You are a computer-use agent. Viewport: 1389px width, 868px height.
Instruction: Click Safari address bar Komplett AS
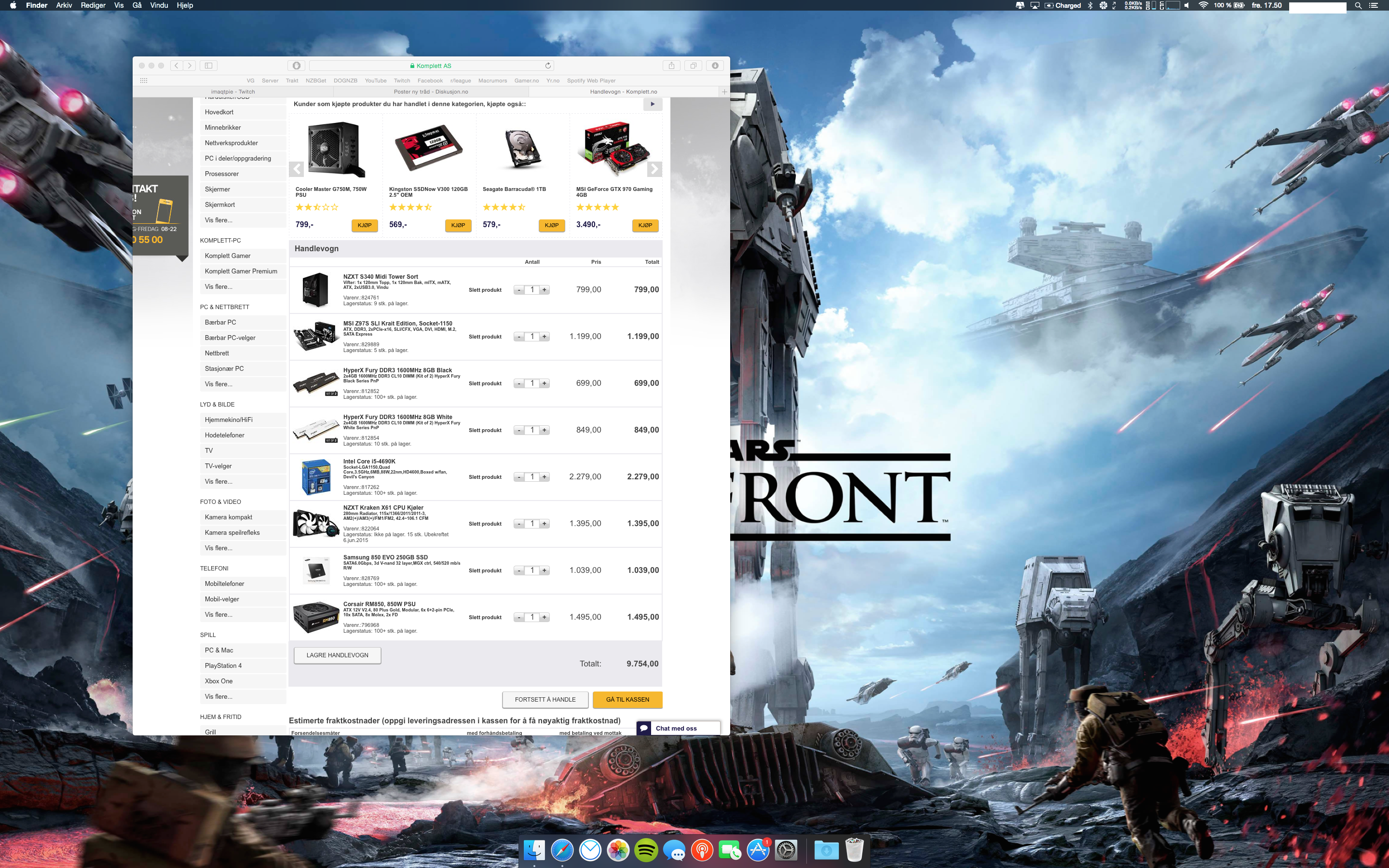[x=431, y=66]
